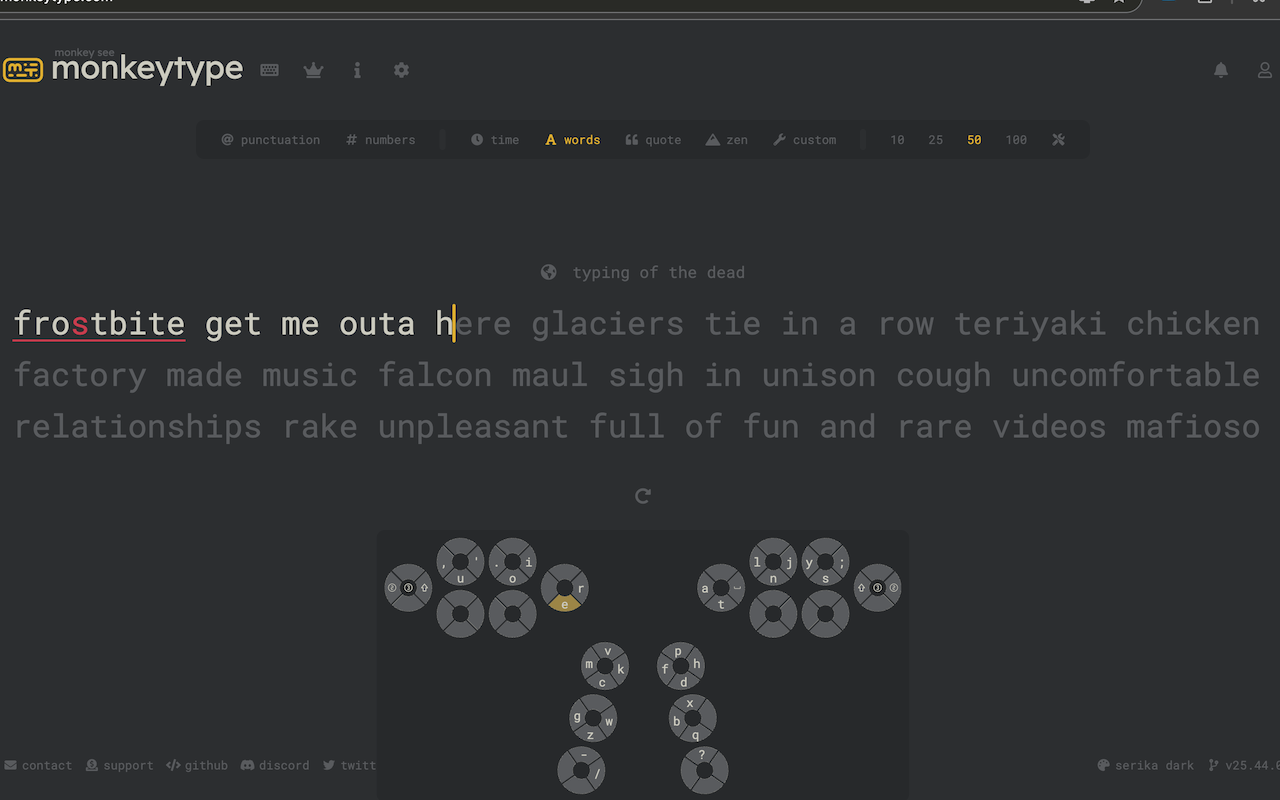1280x800 pixels.
Task: Select 100 word test length
Action: click(x=1016, y=139)
